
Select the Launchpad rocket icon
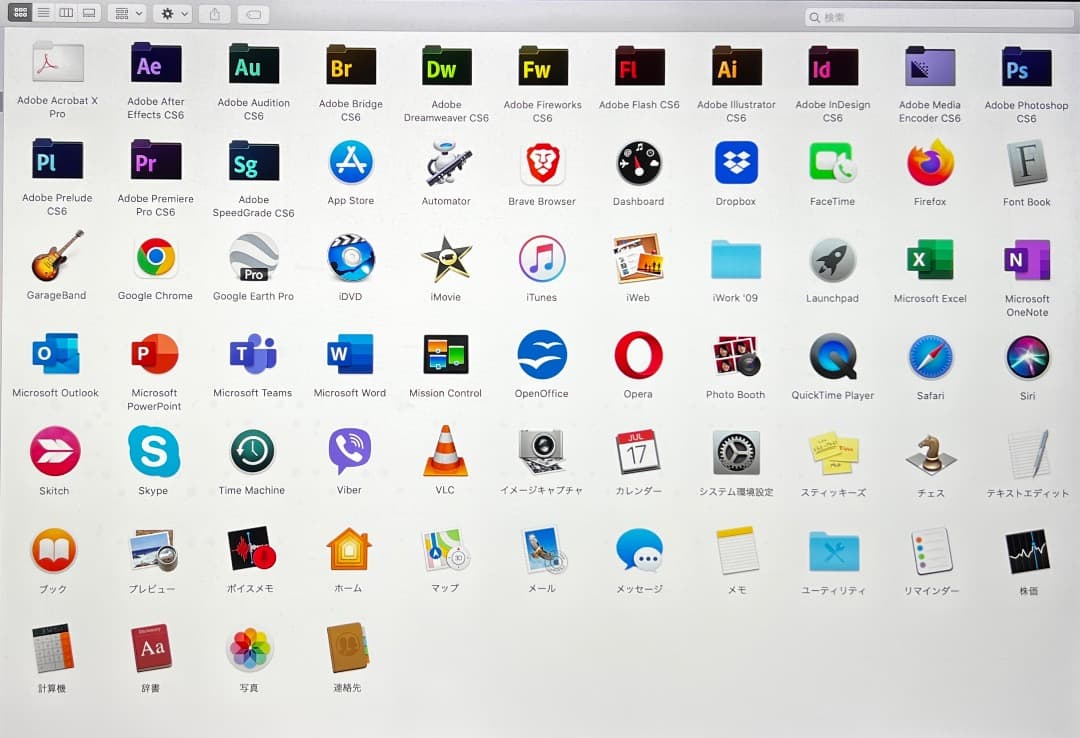click(x=833, y=260)
